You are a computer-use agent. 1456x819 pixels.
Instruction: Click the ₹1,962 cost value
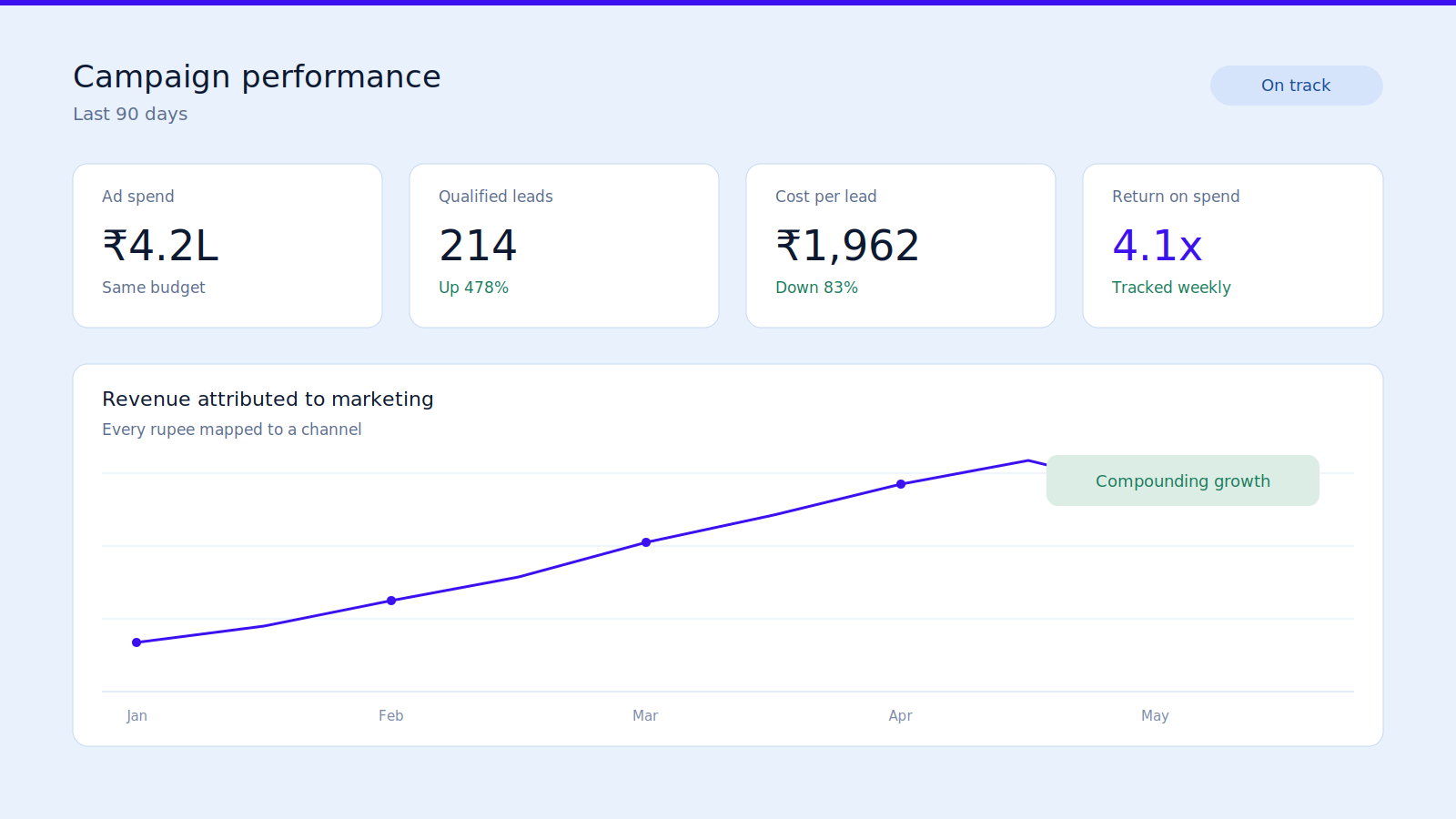[x=847, y=246]
